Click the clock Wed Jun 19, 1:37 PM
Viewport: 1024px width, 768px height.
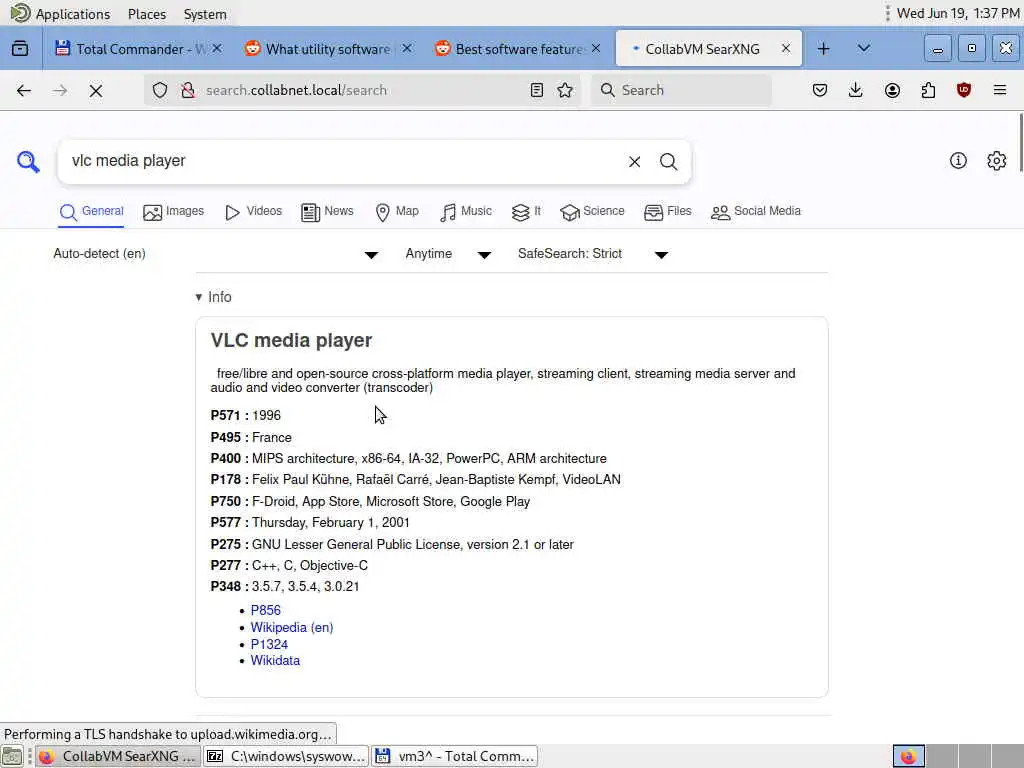tap(958, 14)
